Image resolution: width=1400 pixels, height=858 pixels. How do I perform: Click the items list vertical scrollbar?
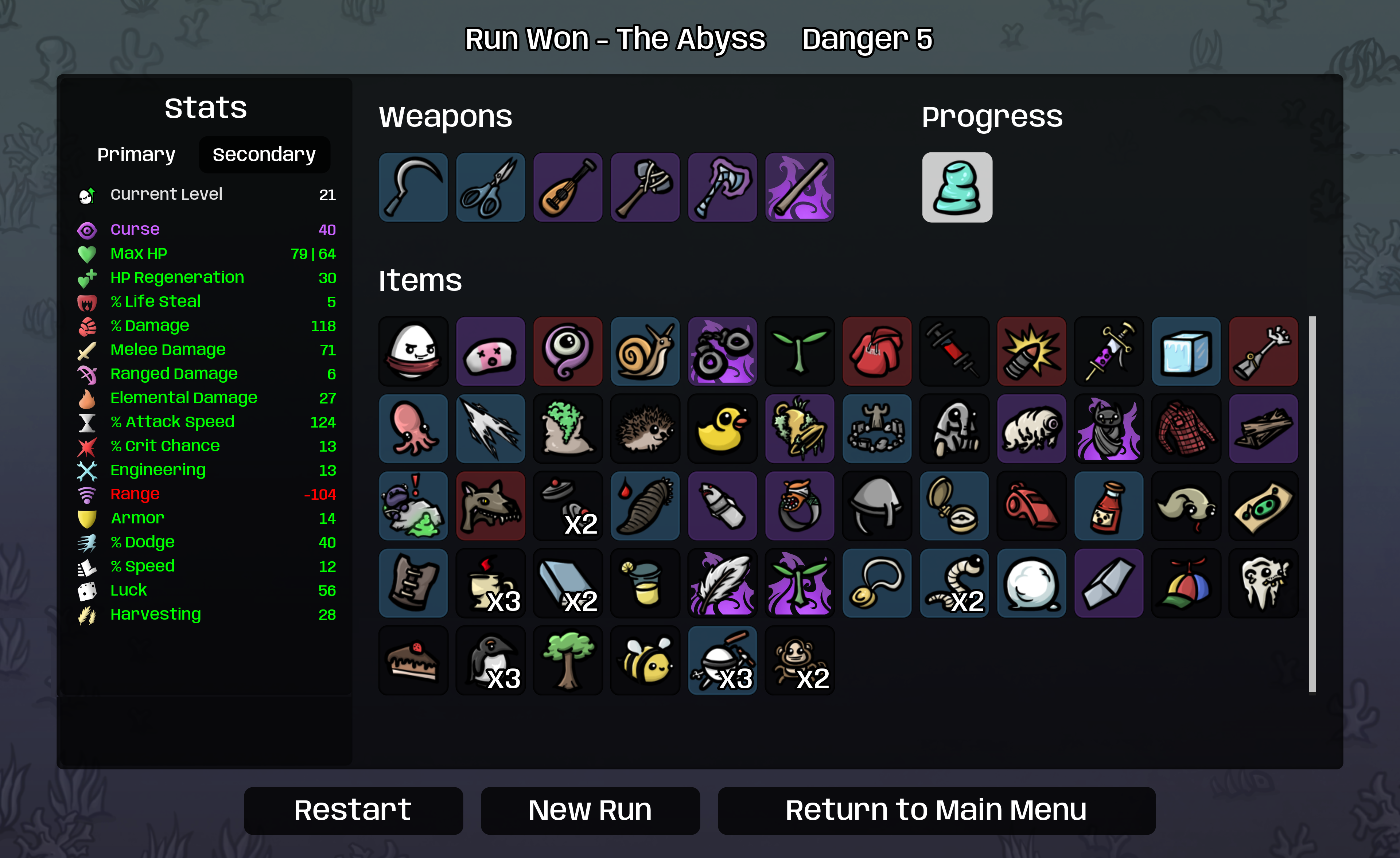pos(1312,504)
